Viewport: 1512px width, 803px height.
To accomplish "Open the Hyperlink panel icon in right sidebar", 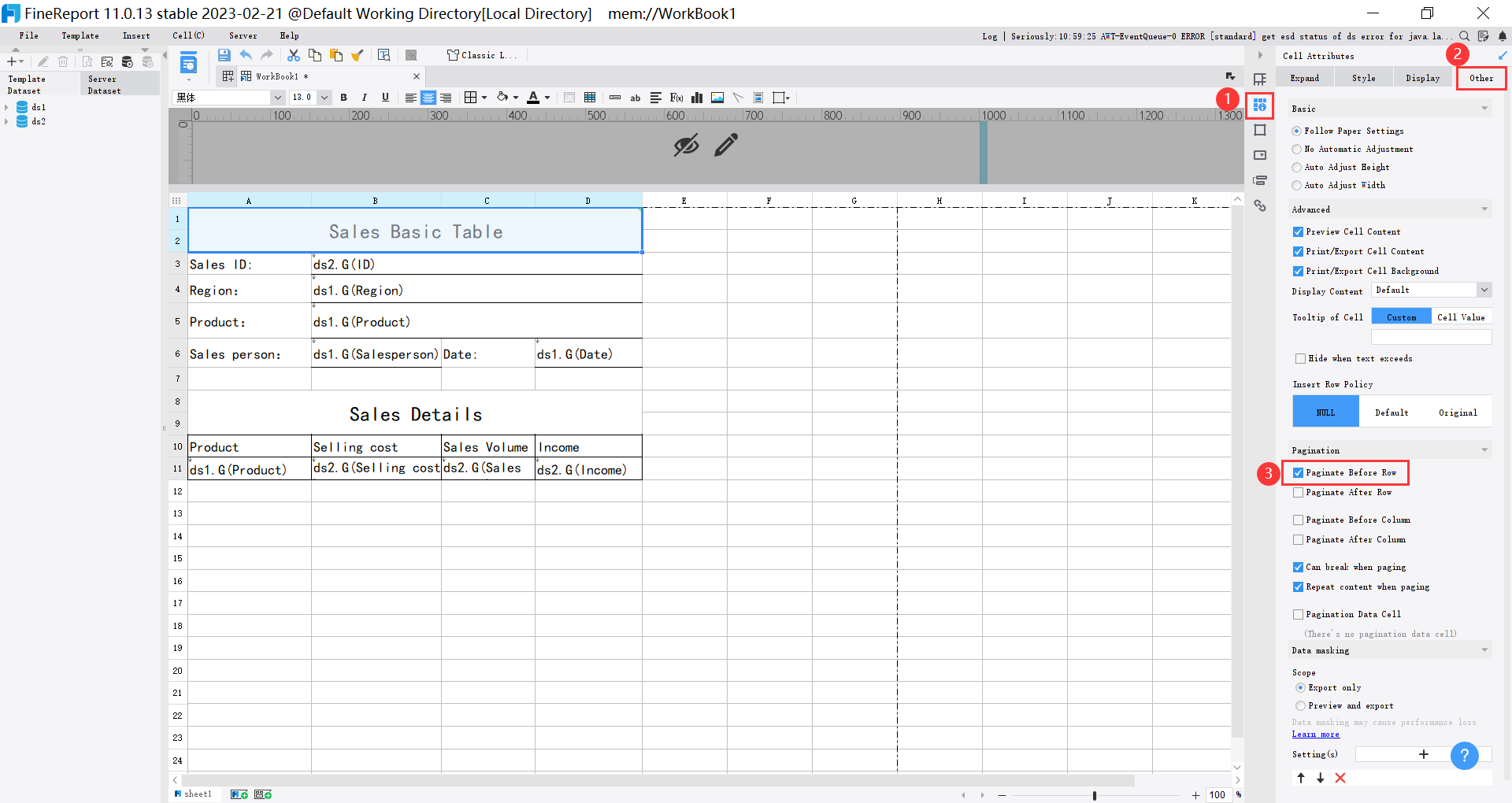I will (x=1260, y=205).
